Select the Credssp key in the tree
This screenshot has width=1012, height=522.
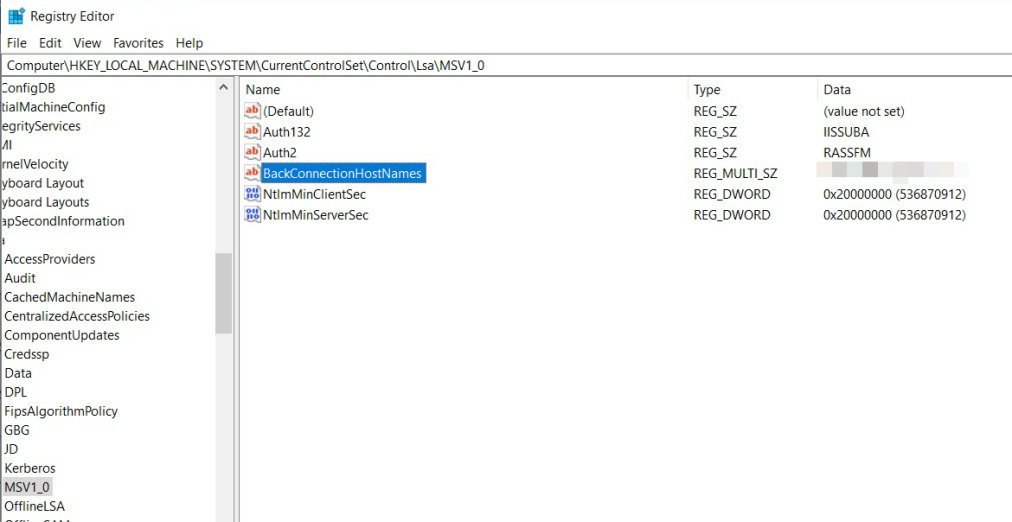point(27,354)
